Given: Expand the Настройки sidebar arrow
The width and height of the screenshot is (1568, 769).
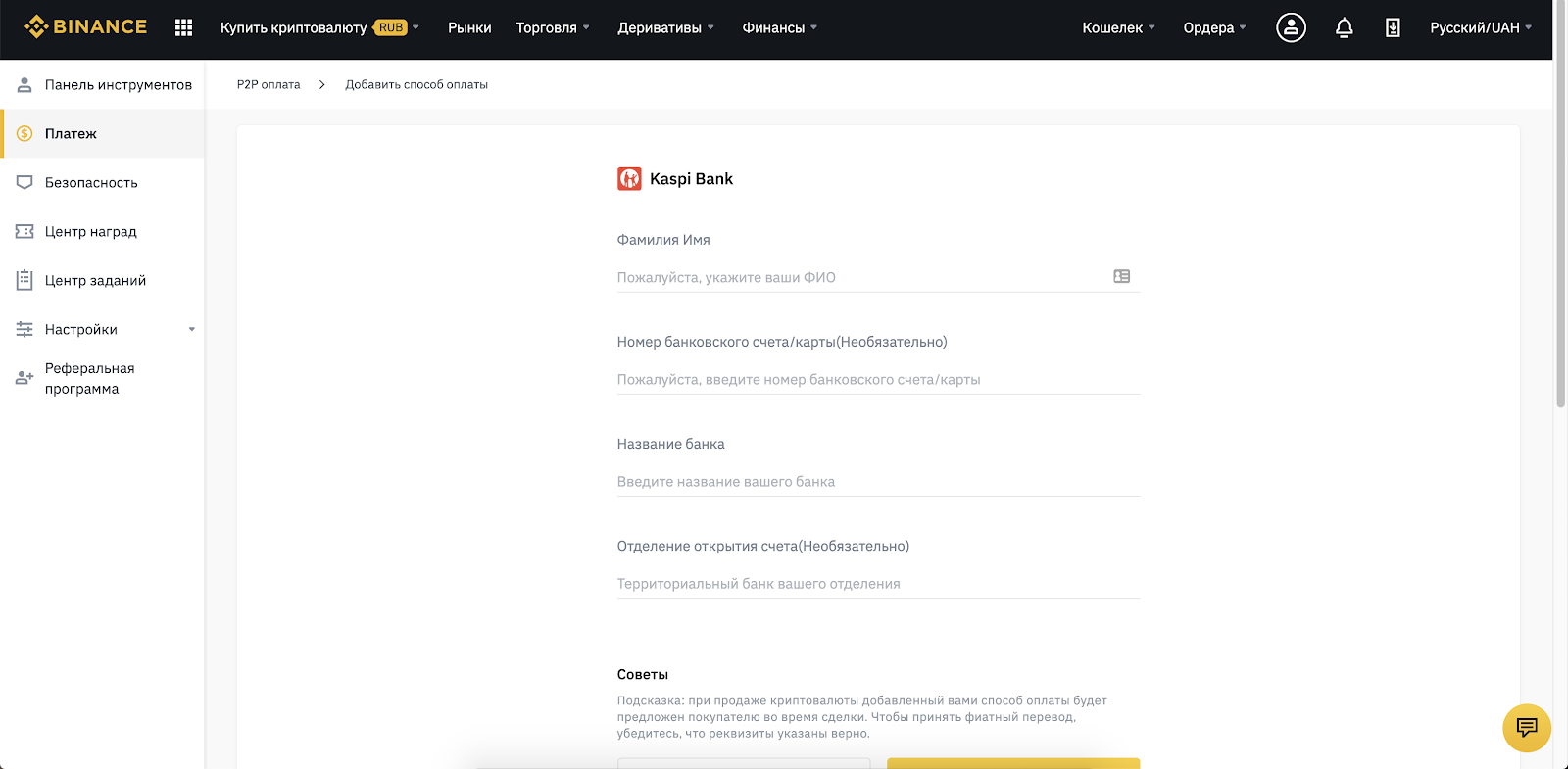Looking at the screenshot, I should pyautogui.click(x=192, y=330).
